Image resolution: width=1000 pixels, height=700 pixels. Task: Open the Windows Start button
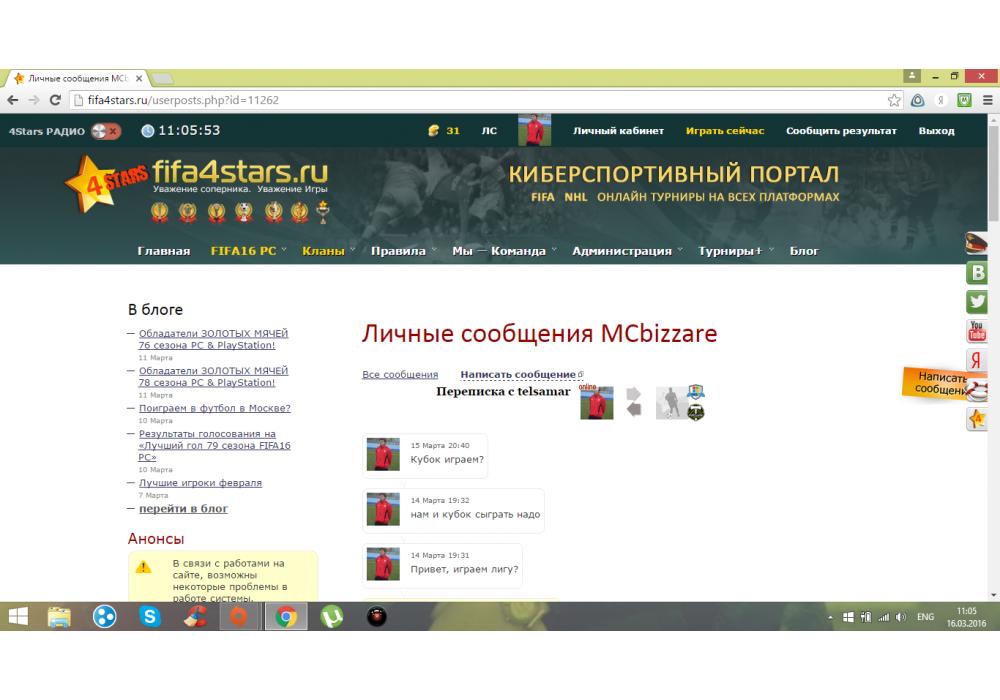pos(18,616)
